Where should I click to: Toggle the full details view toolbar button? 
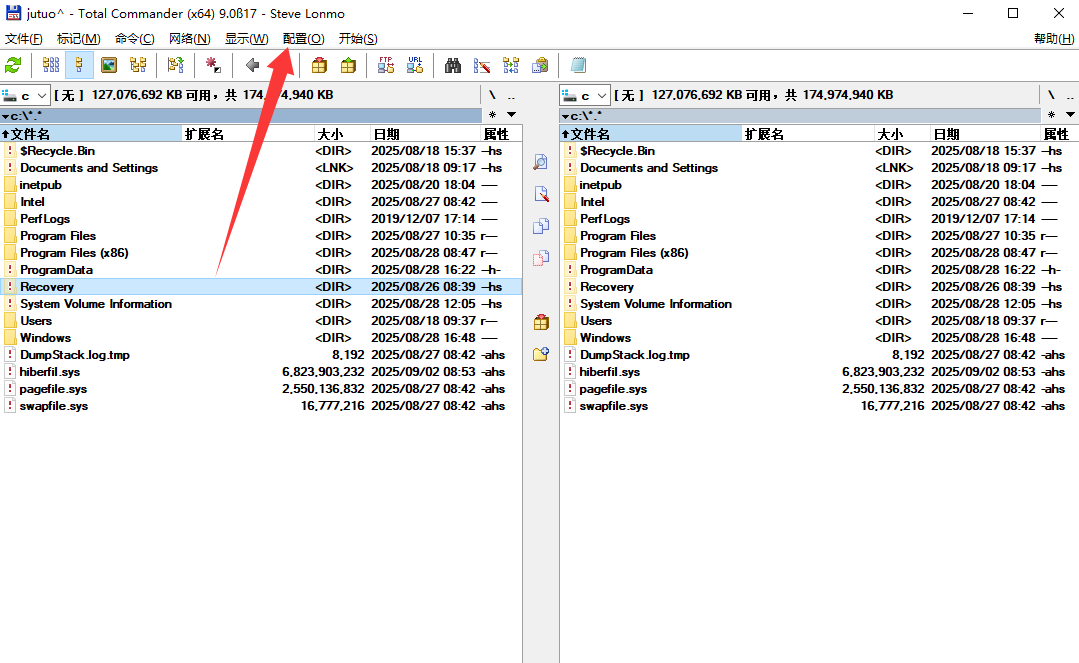[x=80, y=65]
